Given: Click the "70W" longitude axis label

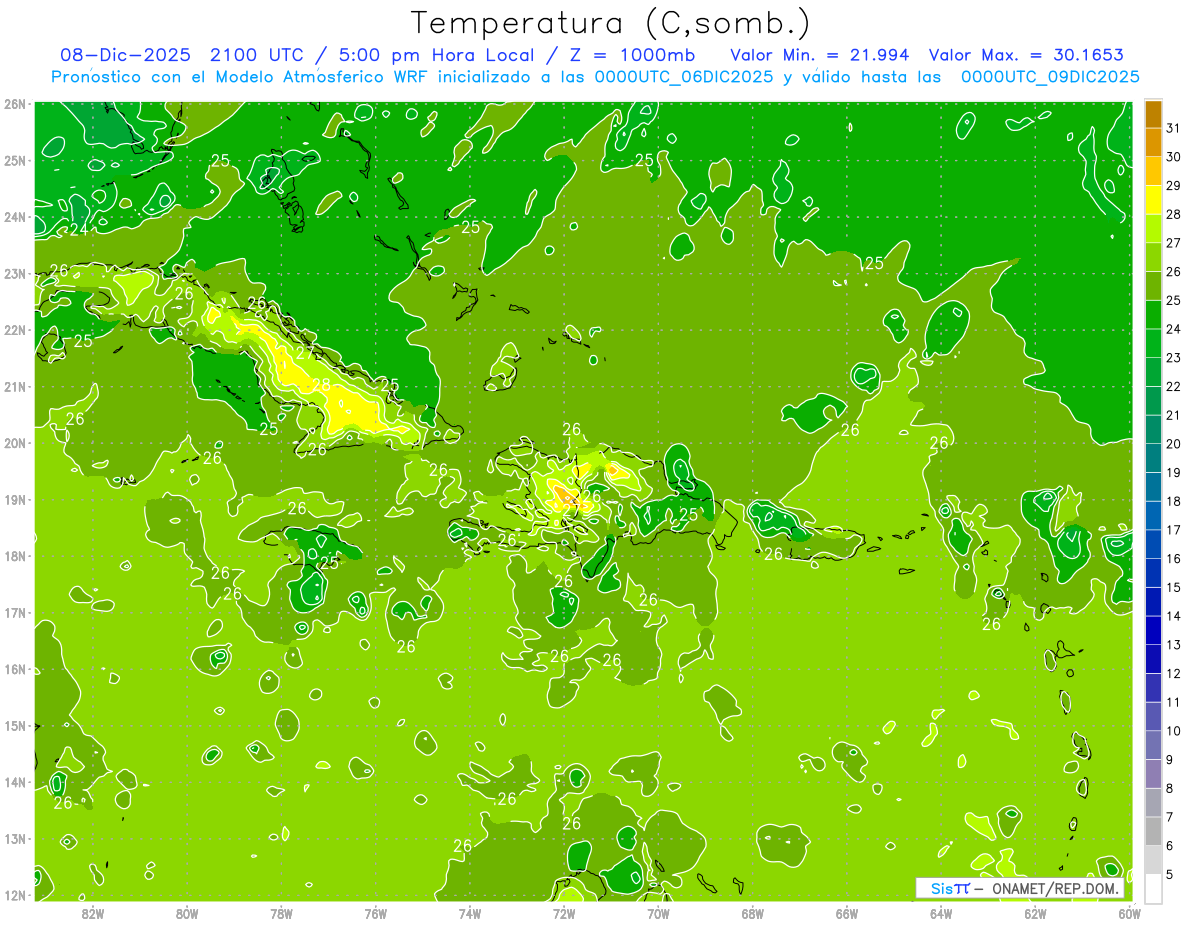Looking at the screenshot, I should [x=658, y=913].
